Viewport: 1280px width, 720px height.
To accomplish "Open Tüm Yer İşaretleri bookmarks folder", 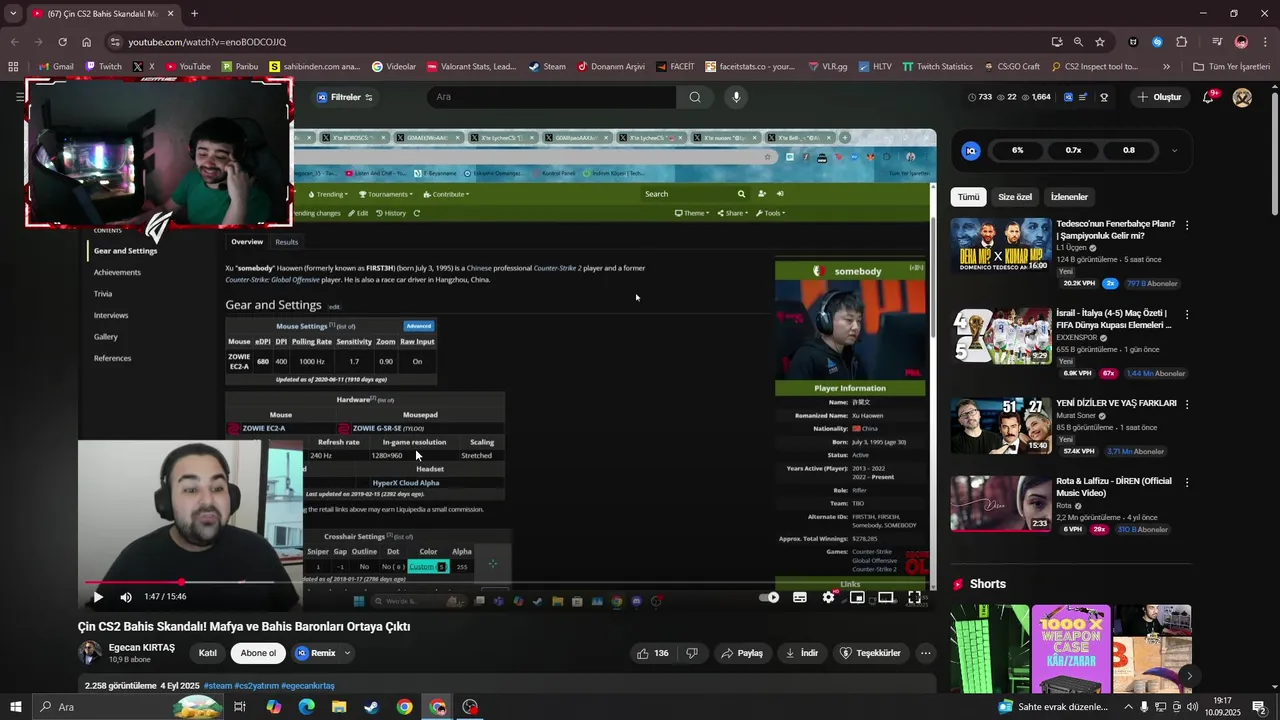I will [1231, 67].
